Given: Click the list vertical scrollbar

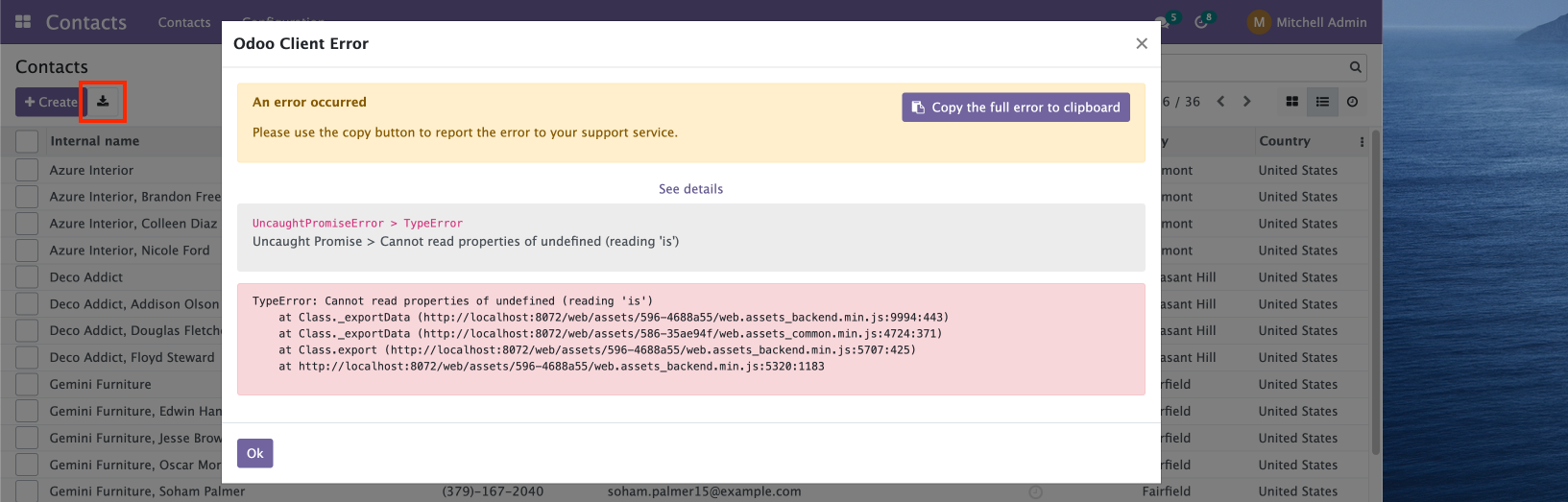Looking at the screenshot, I should point(1376,288).
